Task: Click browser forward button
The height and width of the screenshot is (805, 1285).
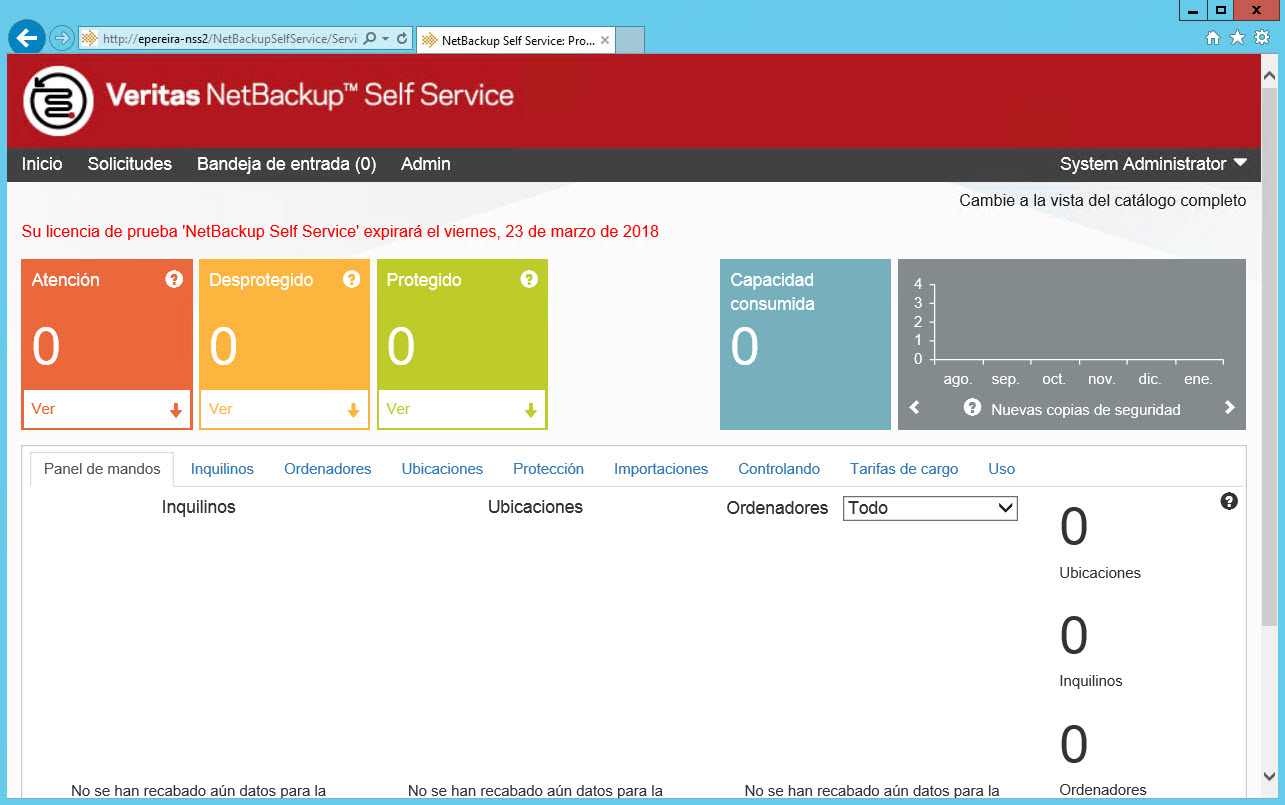Action: (x=62, y=38)
